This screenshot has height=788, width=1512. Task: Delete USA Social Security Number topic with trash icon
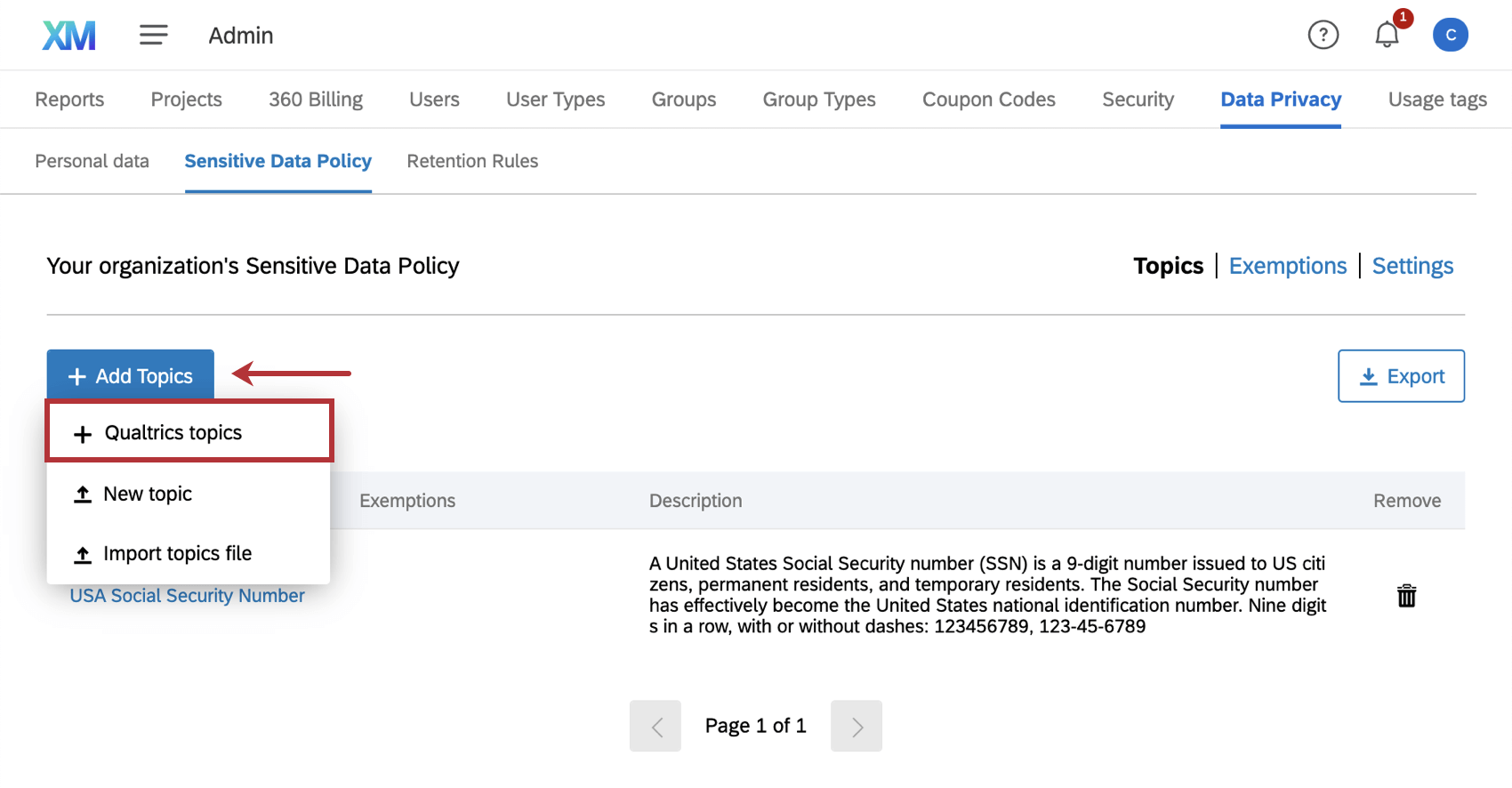[1406, 596]
